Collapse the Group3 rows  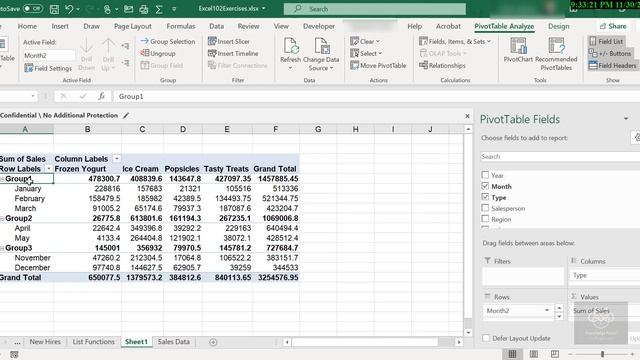(2, 248)
